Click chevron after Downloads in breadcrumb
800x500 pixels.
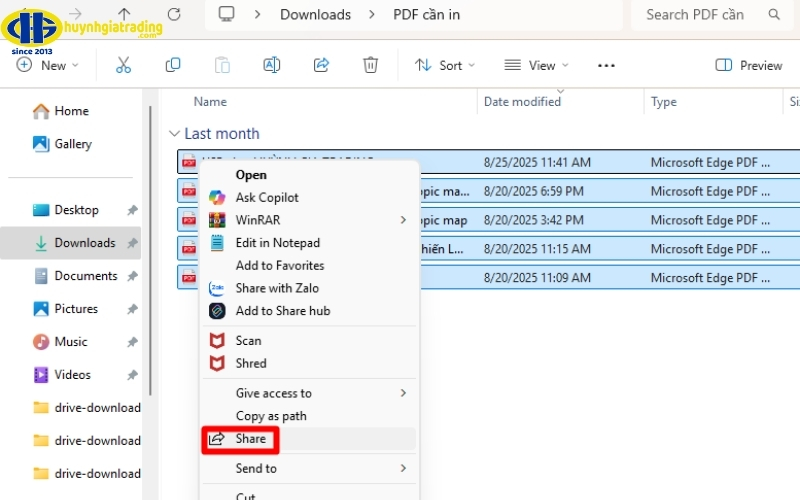click(x=372, y=14)
